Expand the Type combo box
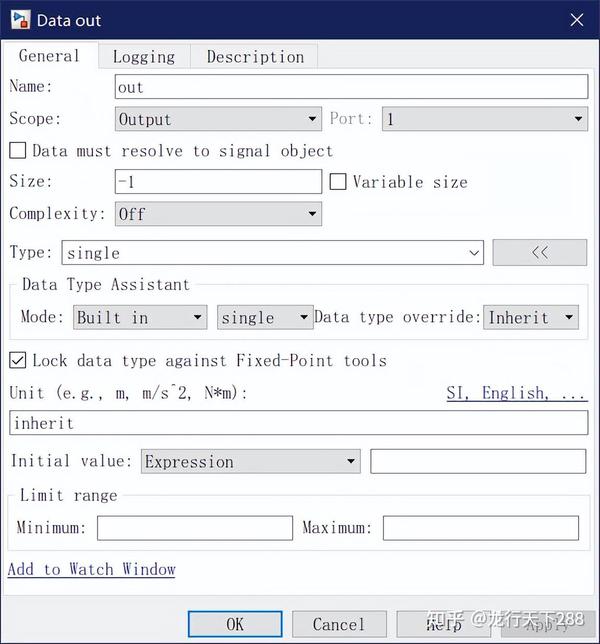600x644 pixels. [x=273, y=253]
